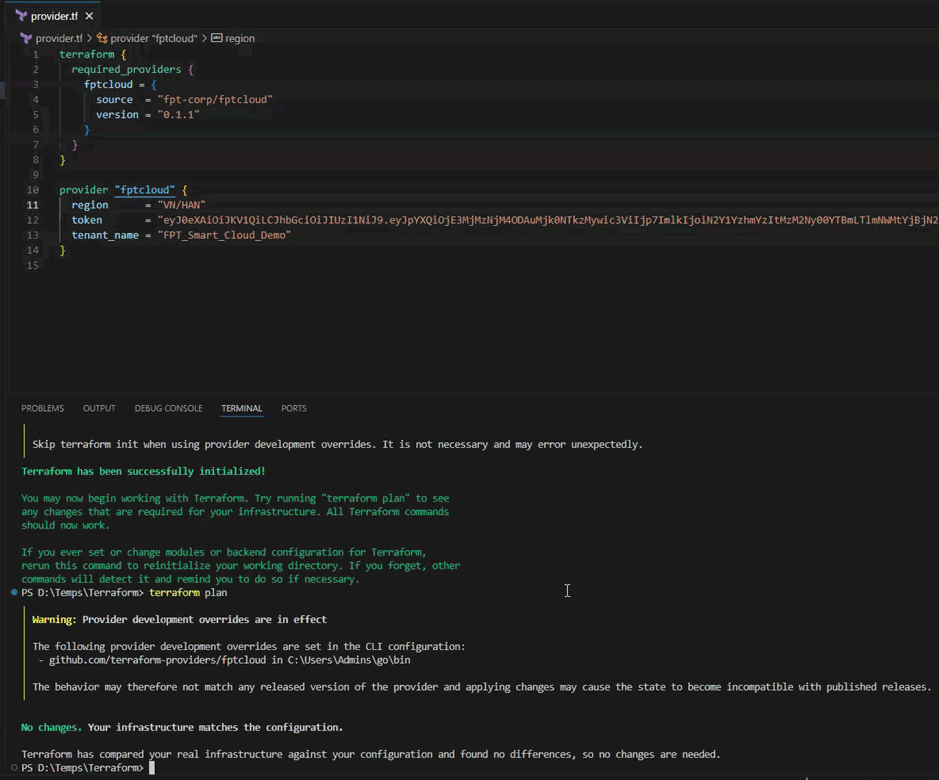Click the "FPT_Smart_Cloud_Demo" tenant name value
This screenshot has height=780, width=939.
[x=224, y=235]
